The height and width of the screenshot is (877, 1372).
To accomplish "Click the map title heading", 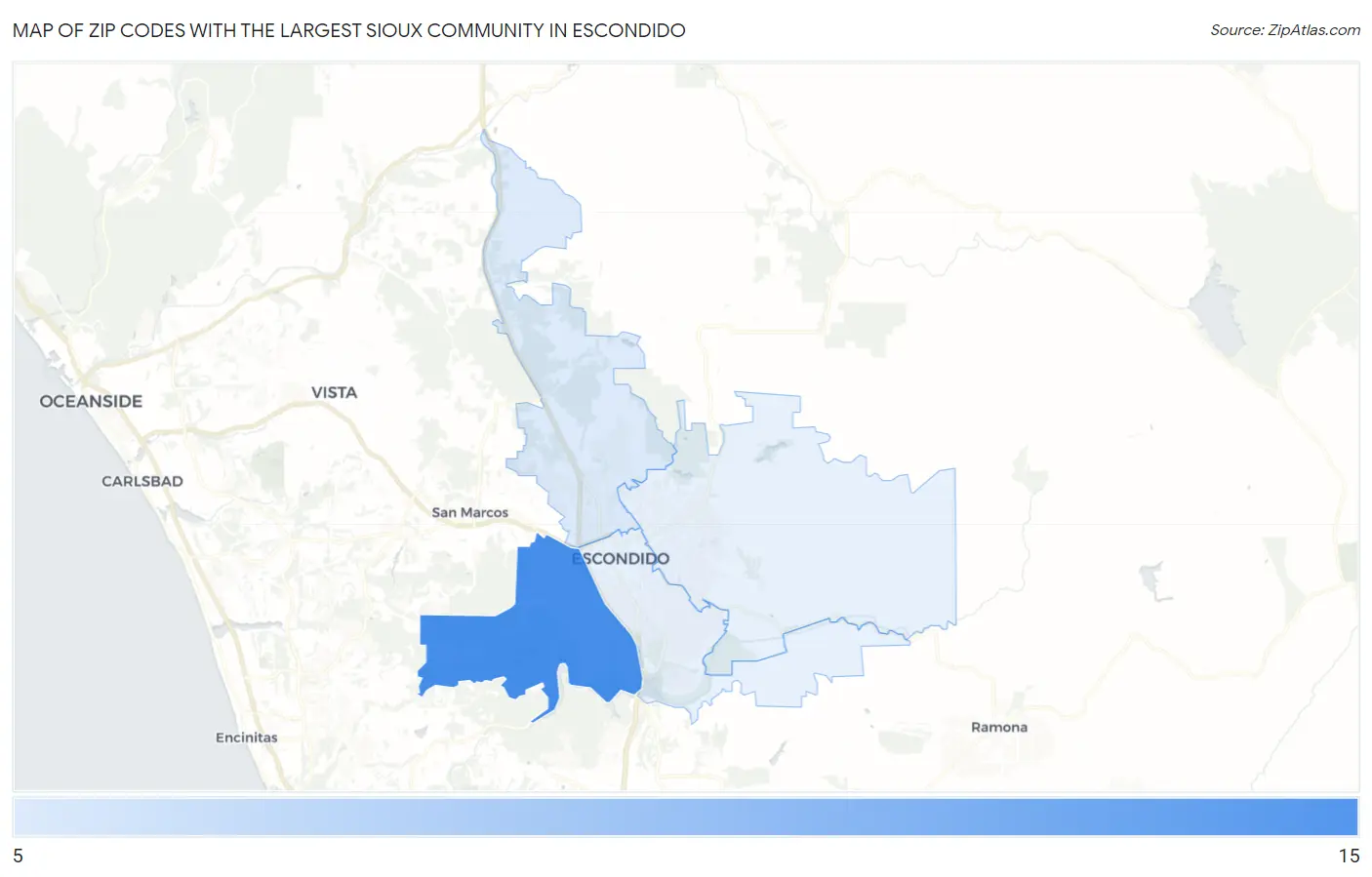I will (349, 30).
